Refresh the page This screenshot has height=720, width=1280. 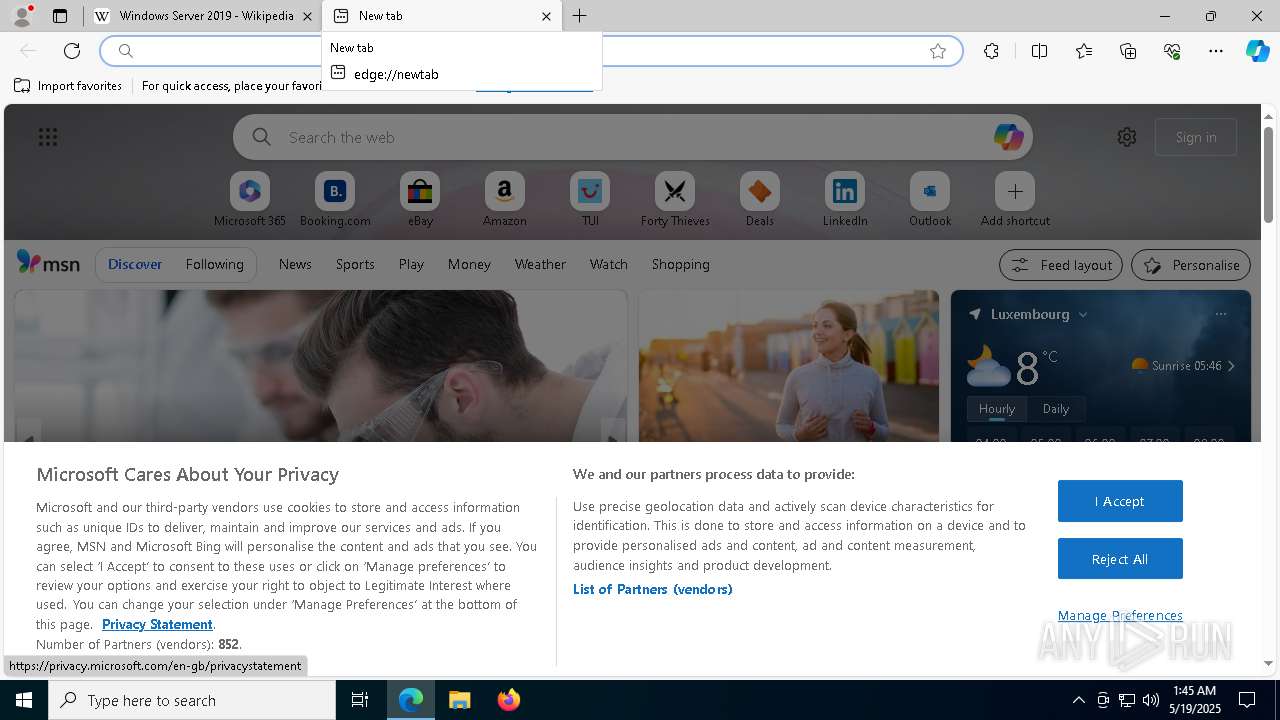click(72, 51)
